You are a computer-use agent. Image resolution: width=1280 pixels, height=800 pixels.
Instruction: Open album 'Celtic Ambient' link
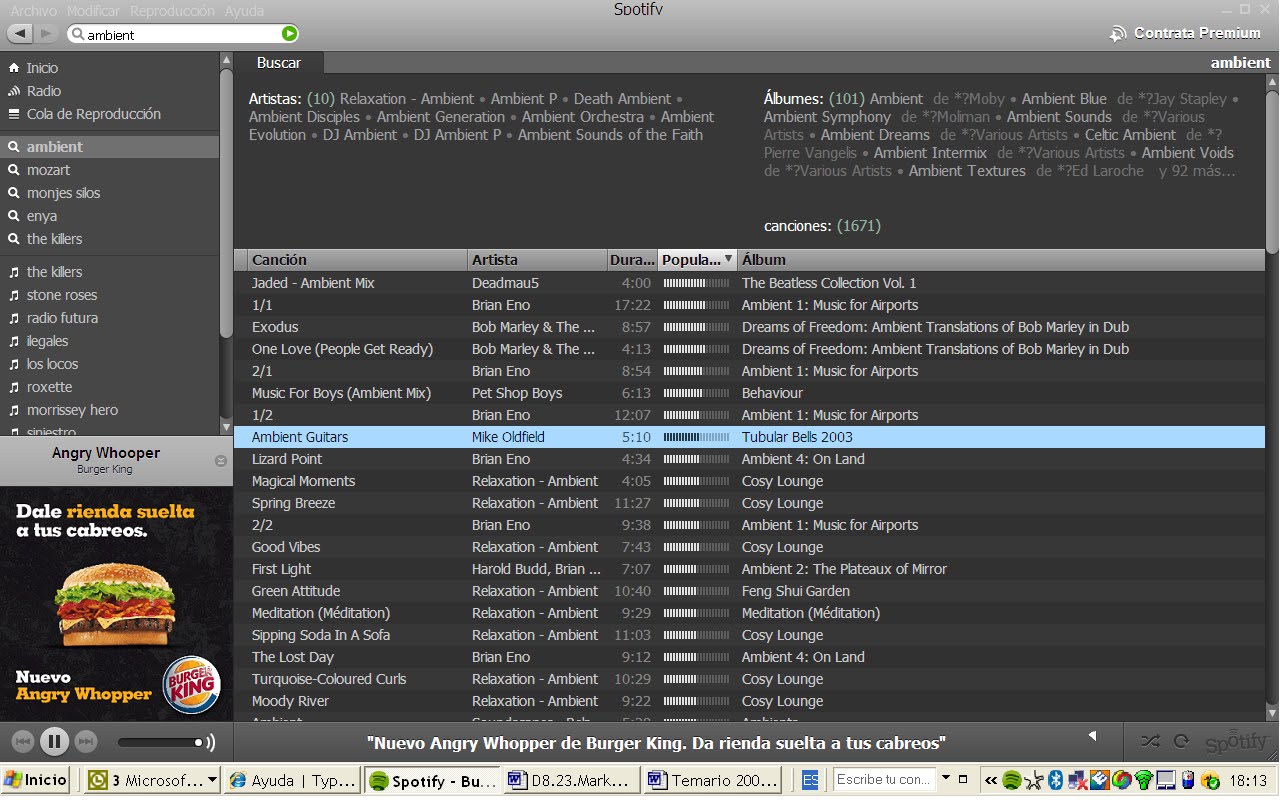[1130, 135]
